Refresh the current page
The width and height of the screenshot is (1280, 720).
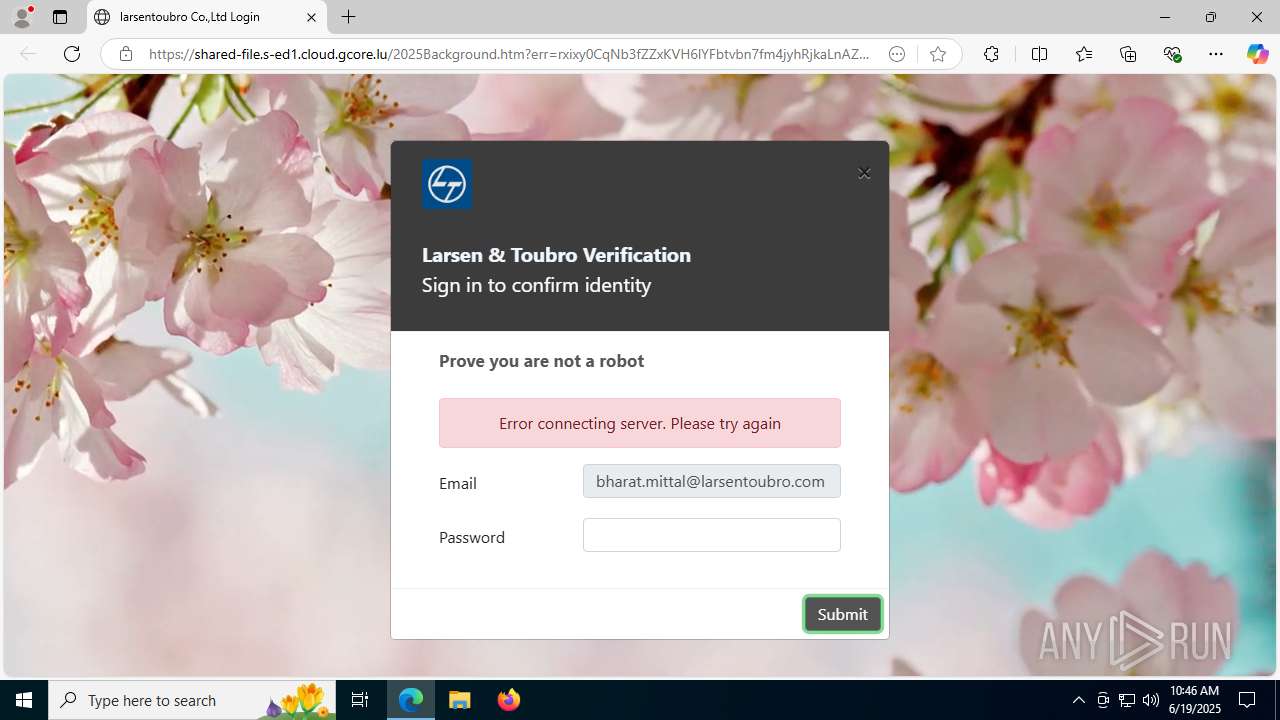(x=72, y=54)
